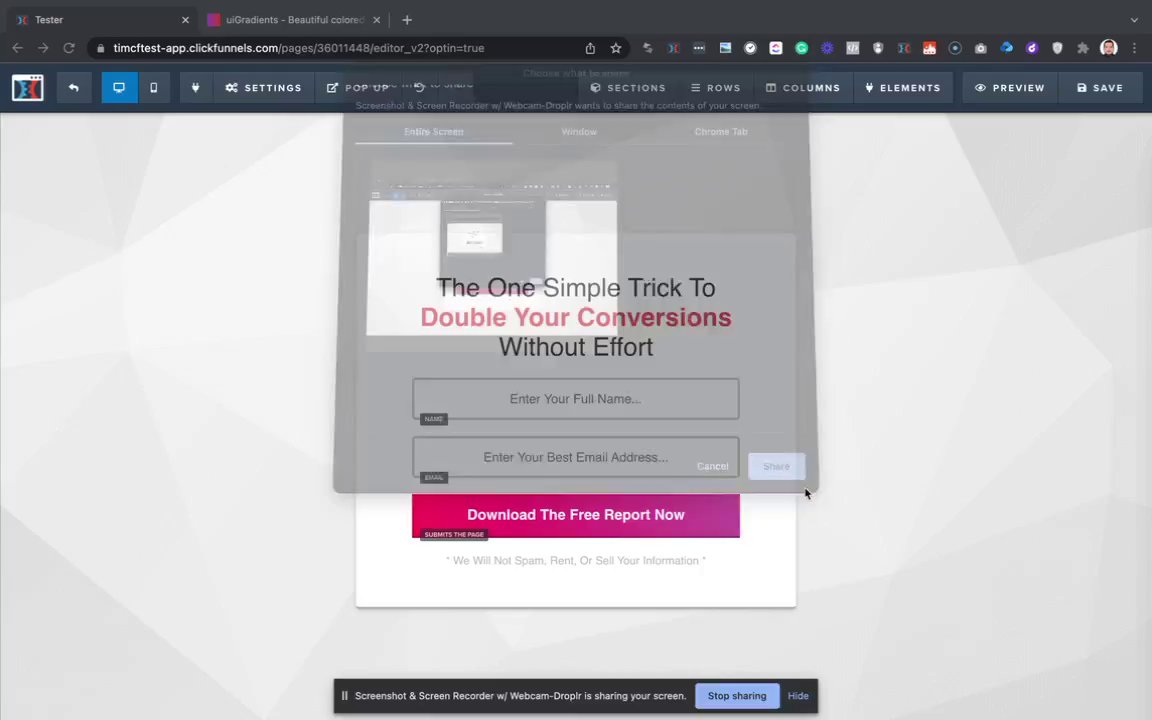Click the address bar URL
The height and width of the screenshot is (720, 1152).
point(298,48)
